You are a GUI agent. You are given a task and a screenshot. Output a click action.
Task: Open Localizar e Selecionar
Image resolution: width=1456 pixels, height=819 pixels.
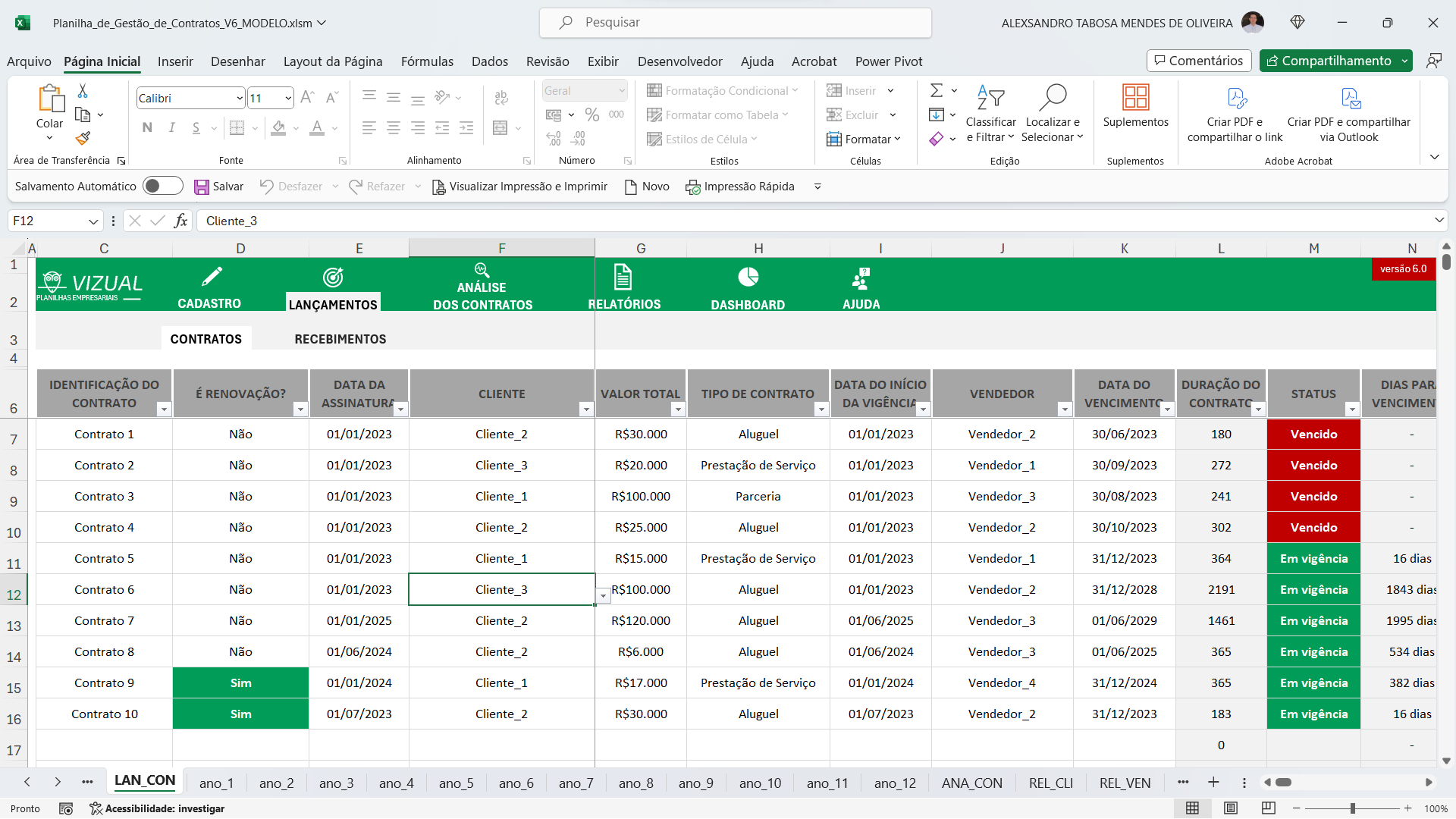[x=1053, y=114]
